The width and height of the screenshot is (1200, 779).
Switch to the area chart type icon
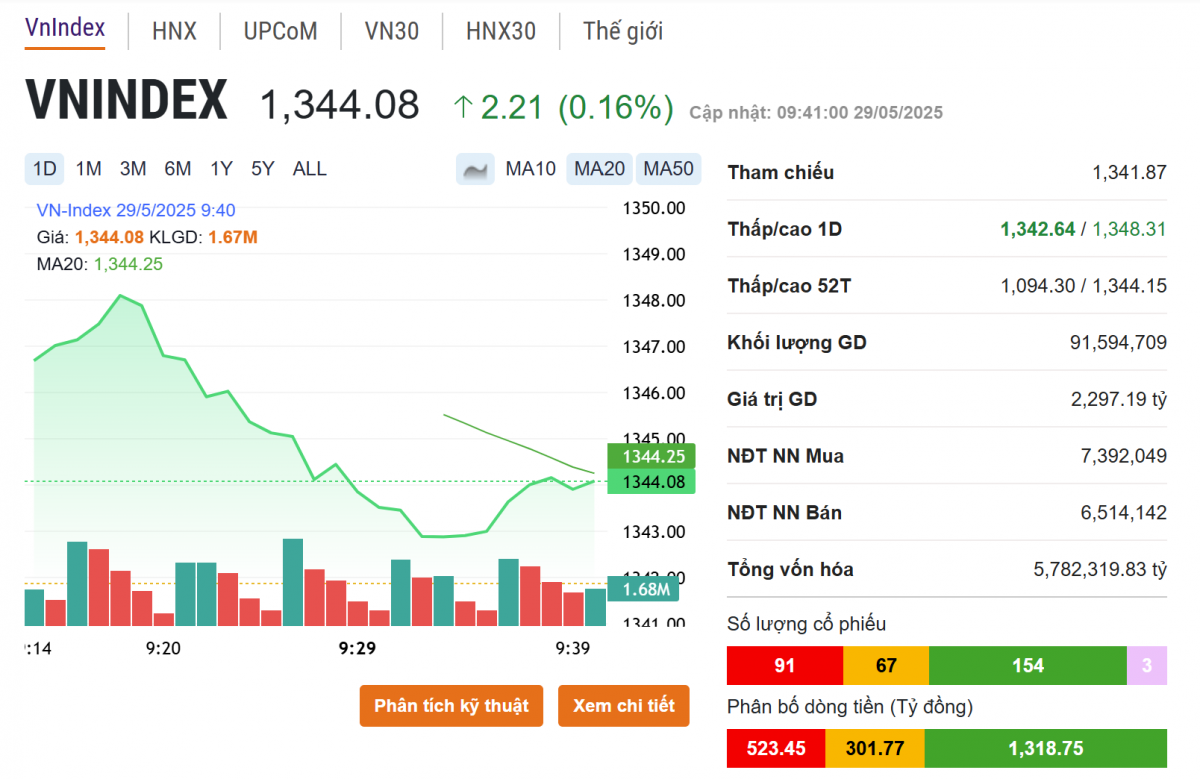[475, 169]
